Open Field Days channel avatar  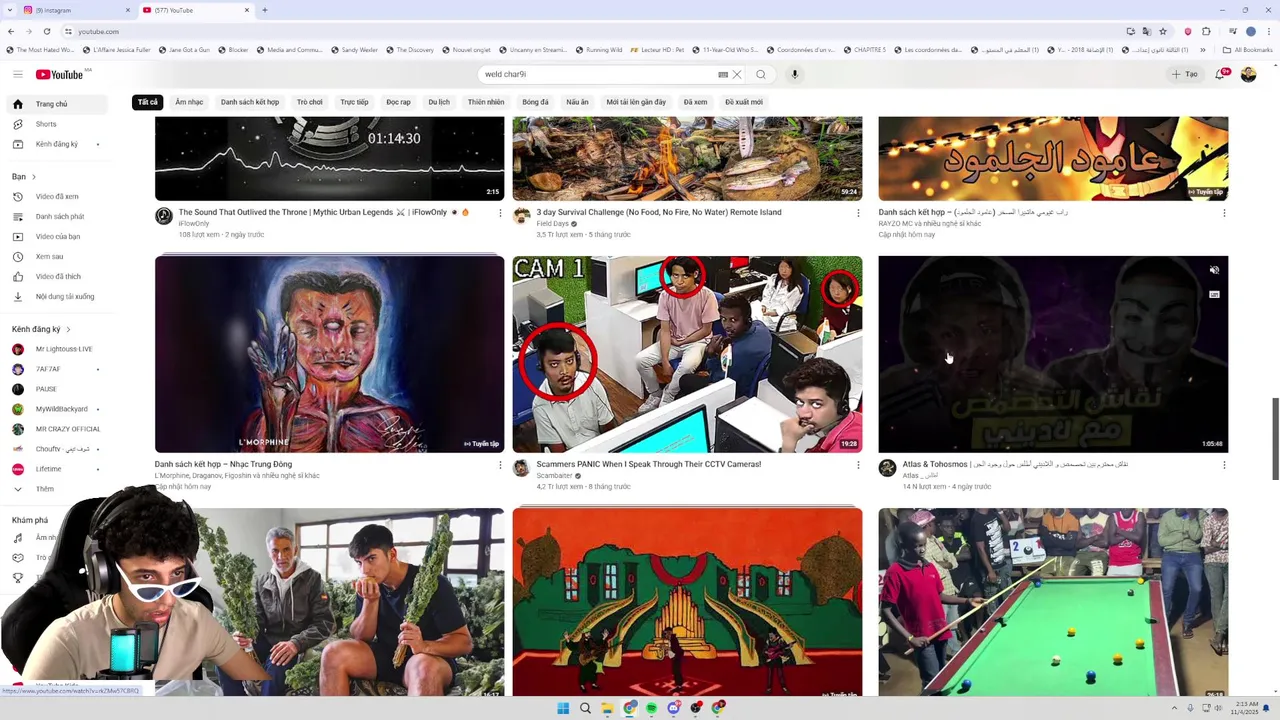coord(521,216)
